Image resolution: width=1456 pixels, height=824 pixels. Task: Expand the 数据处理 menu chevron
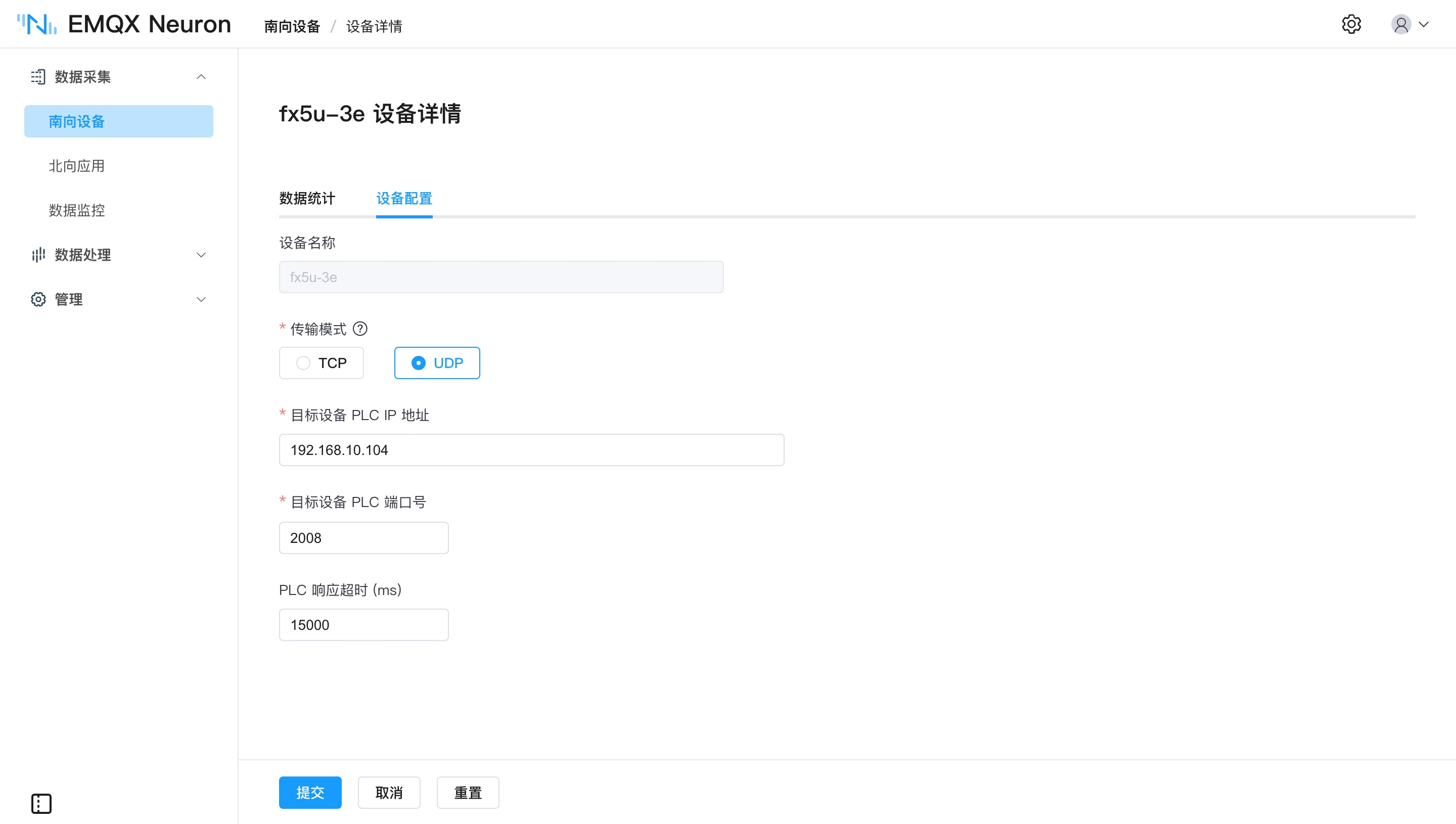coord(201,255)
